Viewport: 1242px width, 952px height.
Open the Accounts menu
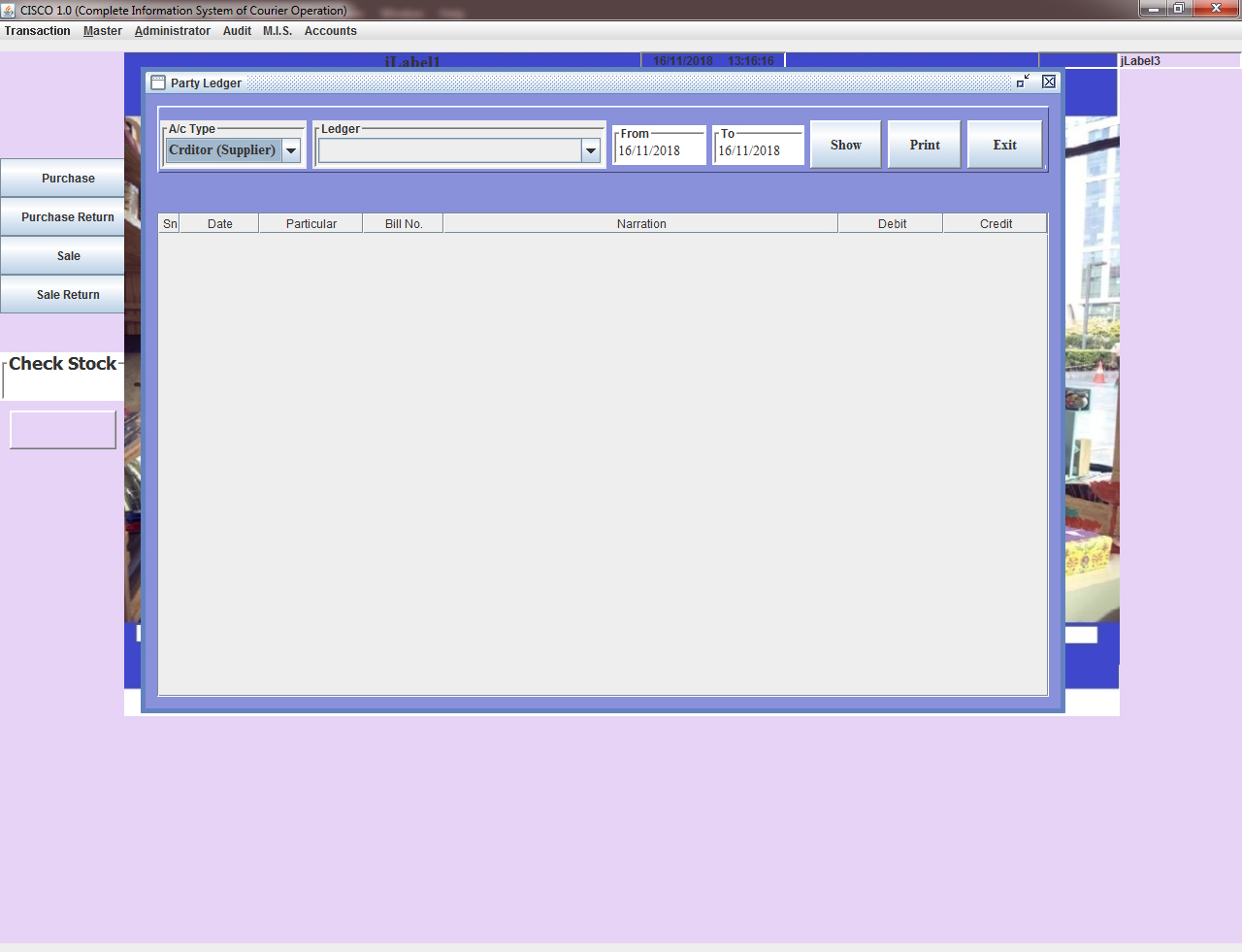click(330, 31)
